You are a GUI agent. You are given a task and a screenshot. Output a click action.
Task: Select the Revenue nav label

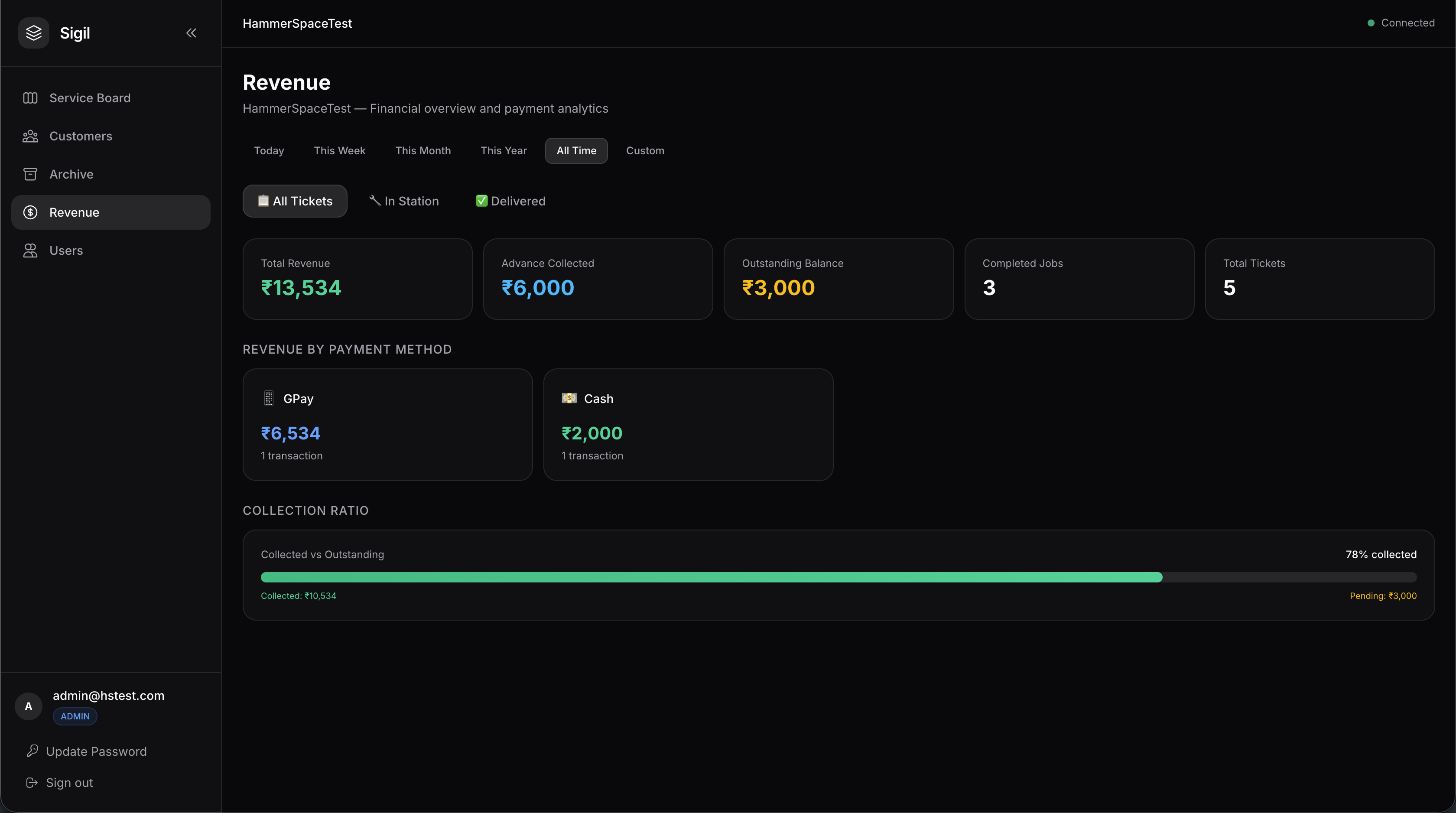[x=74, y=213]
